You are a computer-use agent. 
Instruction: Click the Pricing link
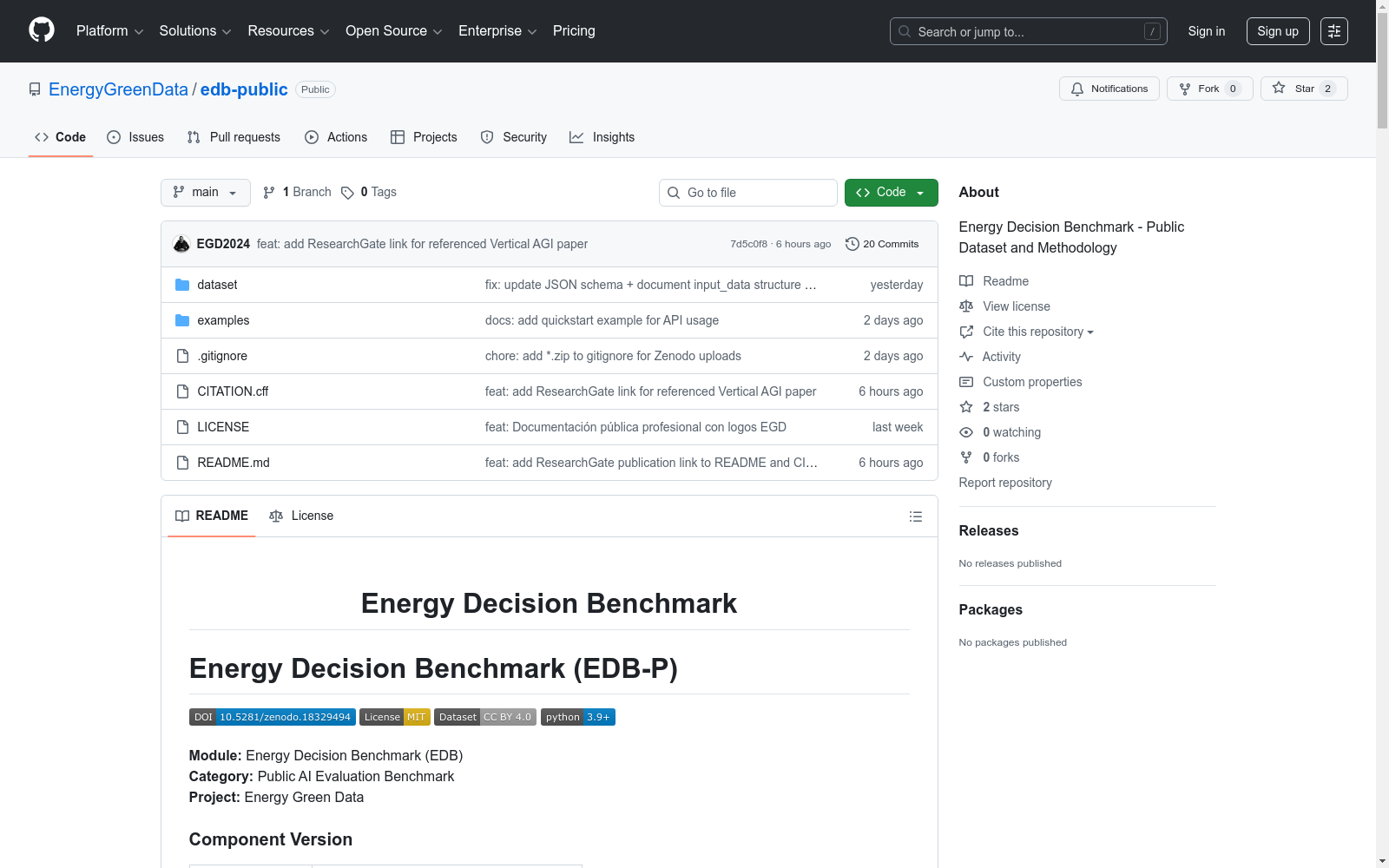tap(574, 31)
